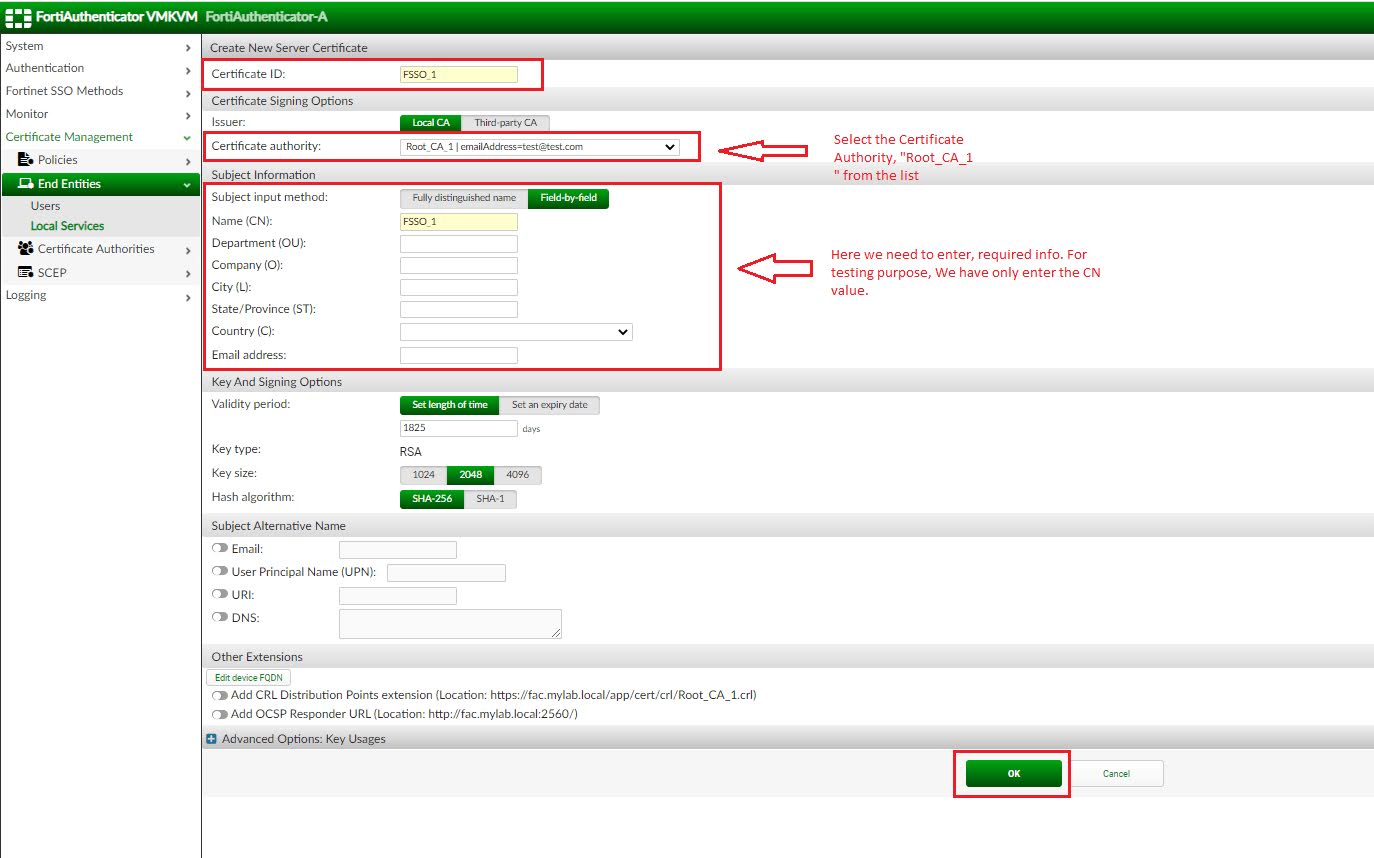
Task: Expand the System menu
Action: click(99, 46)
